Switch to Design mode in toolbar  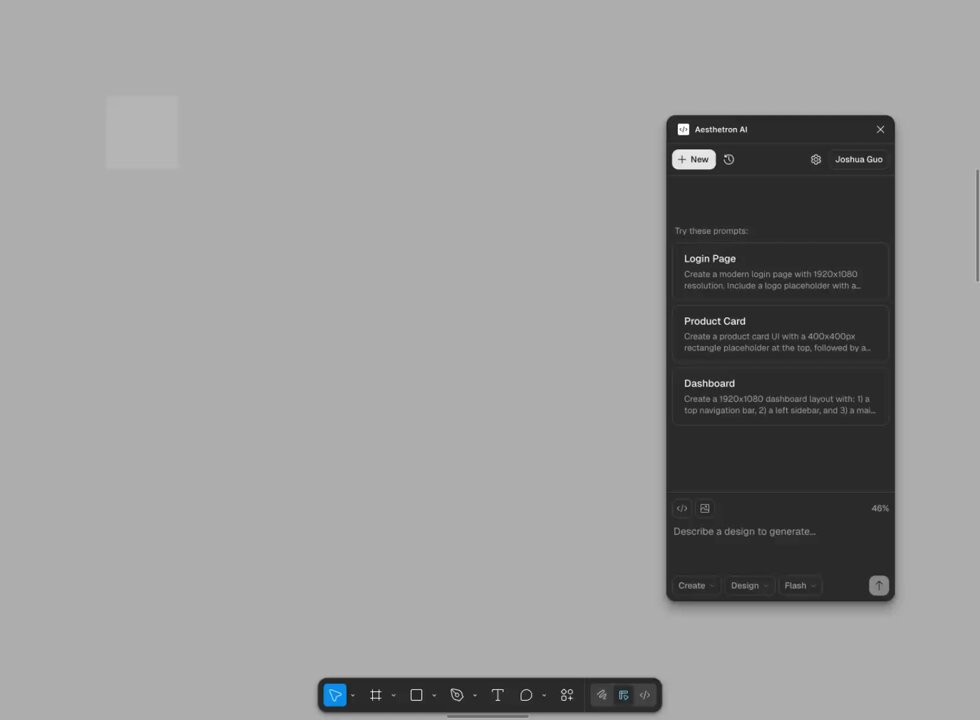point(623,695)
